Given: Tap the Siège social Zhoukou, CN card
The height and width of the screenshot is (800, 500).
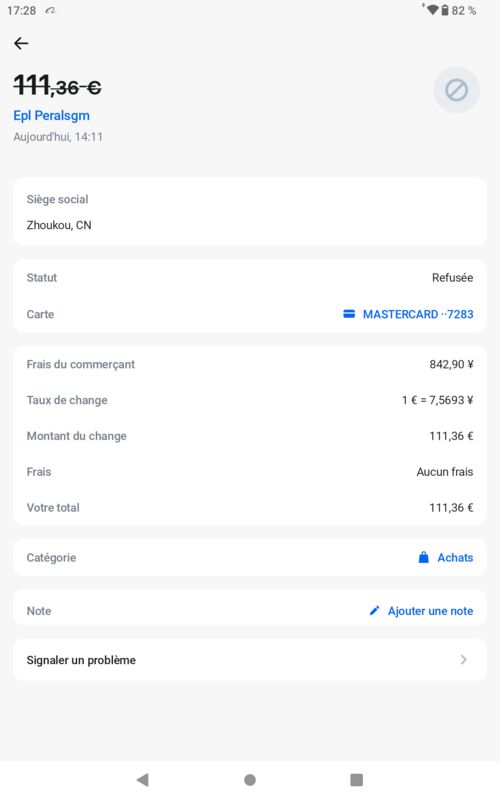Looking at the screenshot, I should [x=249, y=212].
